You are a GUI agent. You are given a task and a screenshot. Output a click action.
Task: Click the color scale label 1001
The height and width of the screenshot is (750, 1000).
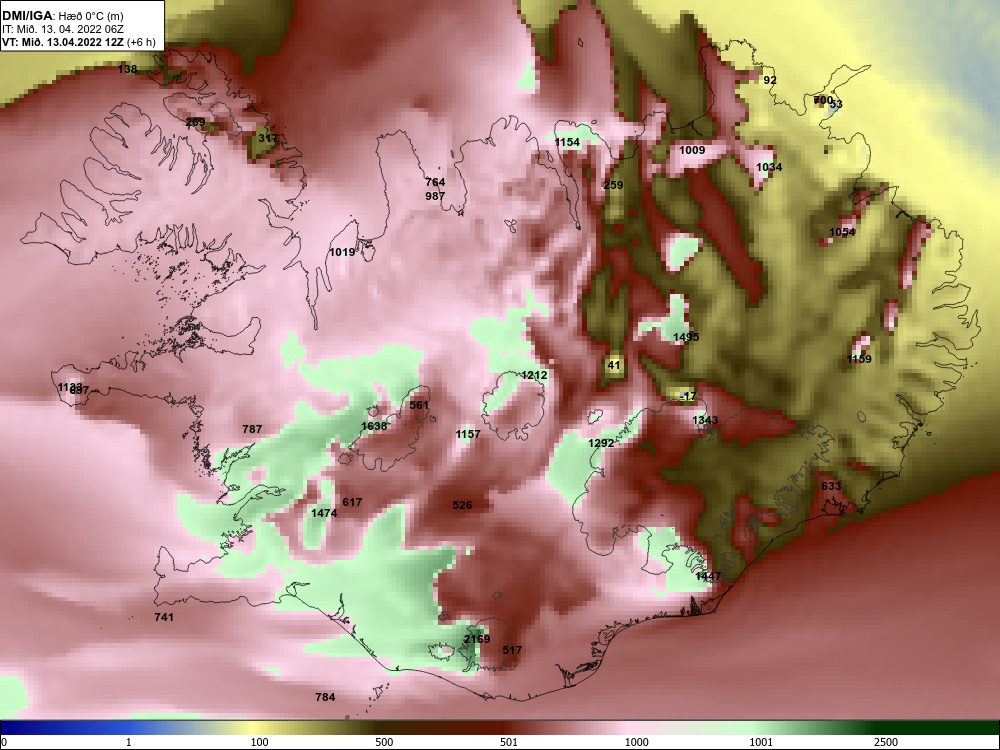pos(761,742)
